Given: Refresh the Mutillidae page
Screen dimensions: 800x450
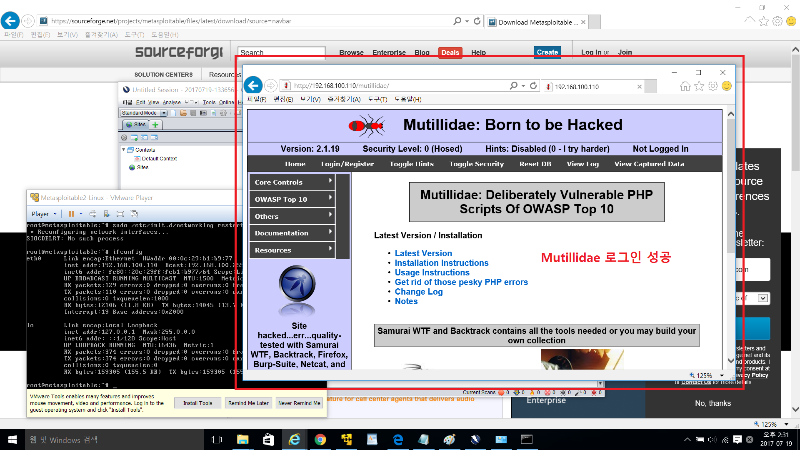Looking at the screenshot, I should (x=533, y=86).
